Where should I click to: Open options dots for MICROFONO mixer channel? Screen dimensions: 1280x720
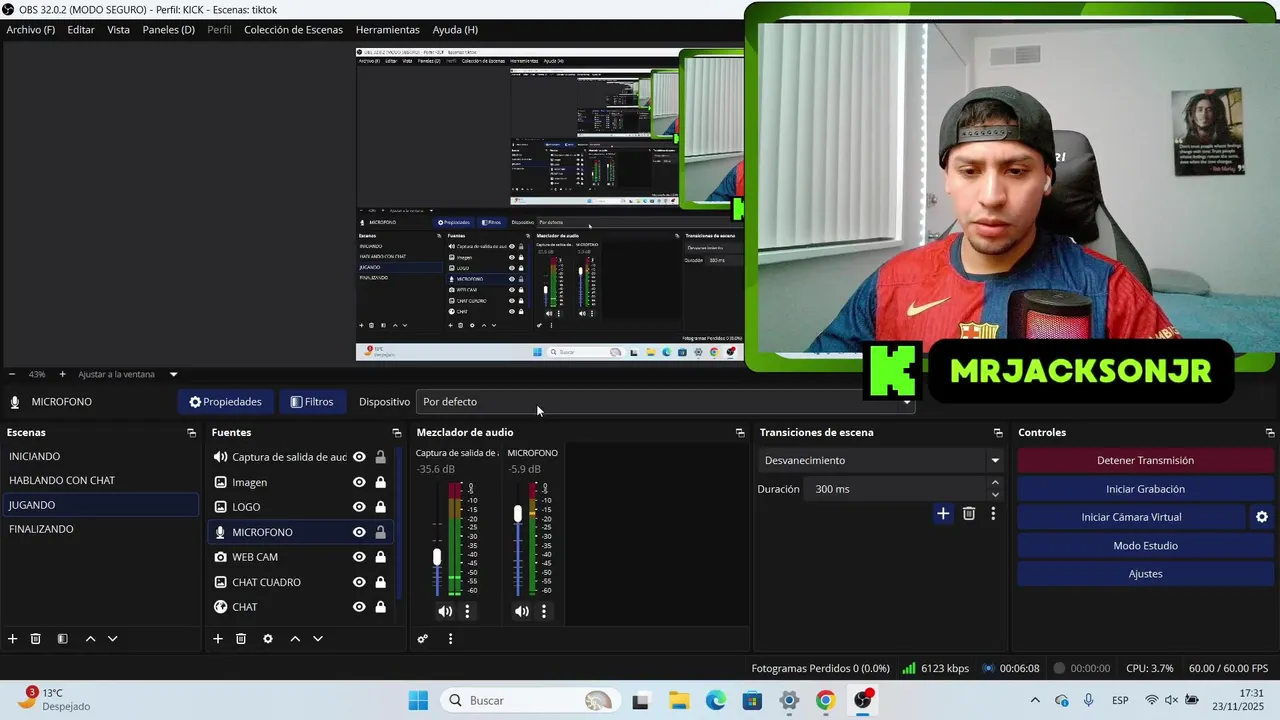[544, 611]
